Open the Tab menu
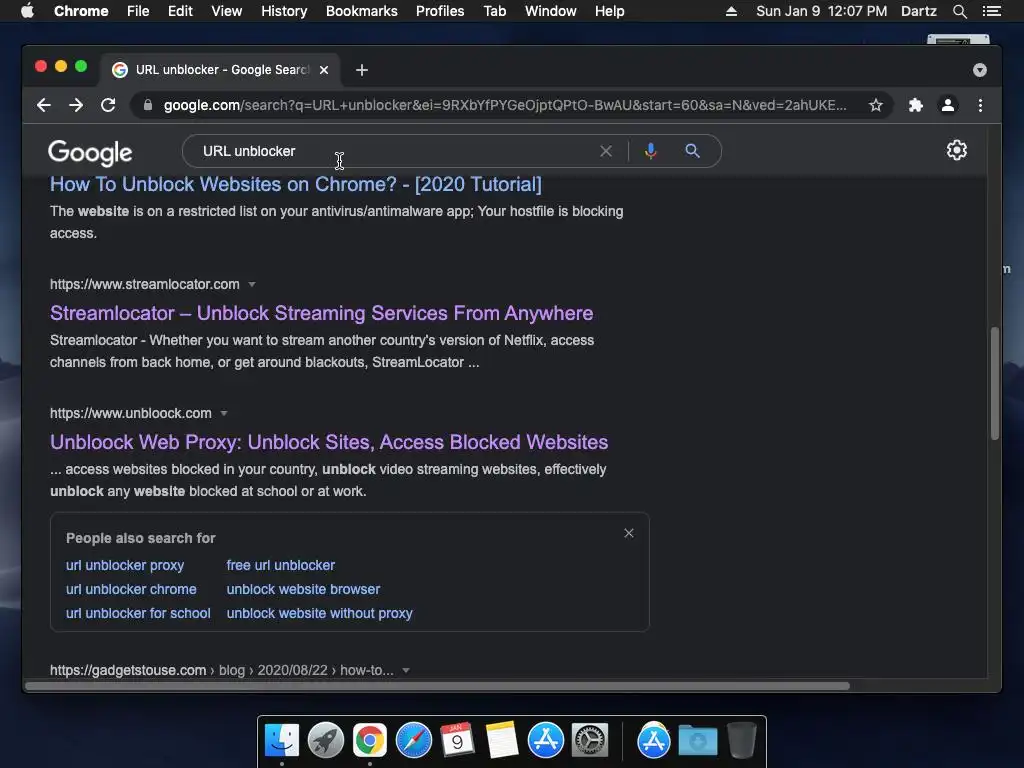Image resolution: width=1024 pixels, height=768 pixels. pyautogui.click(x=494, y=11)
